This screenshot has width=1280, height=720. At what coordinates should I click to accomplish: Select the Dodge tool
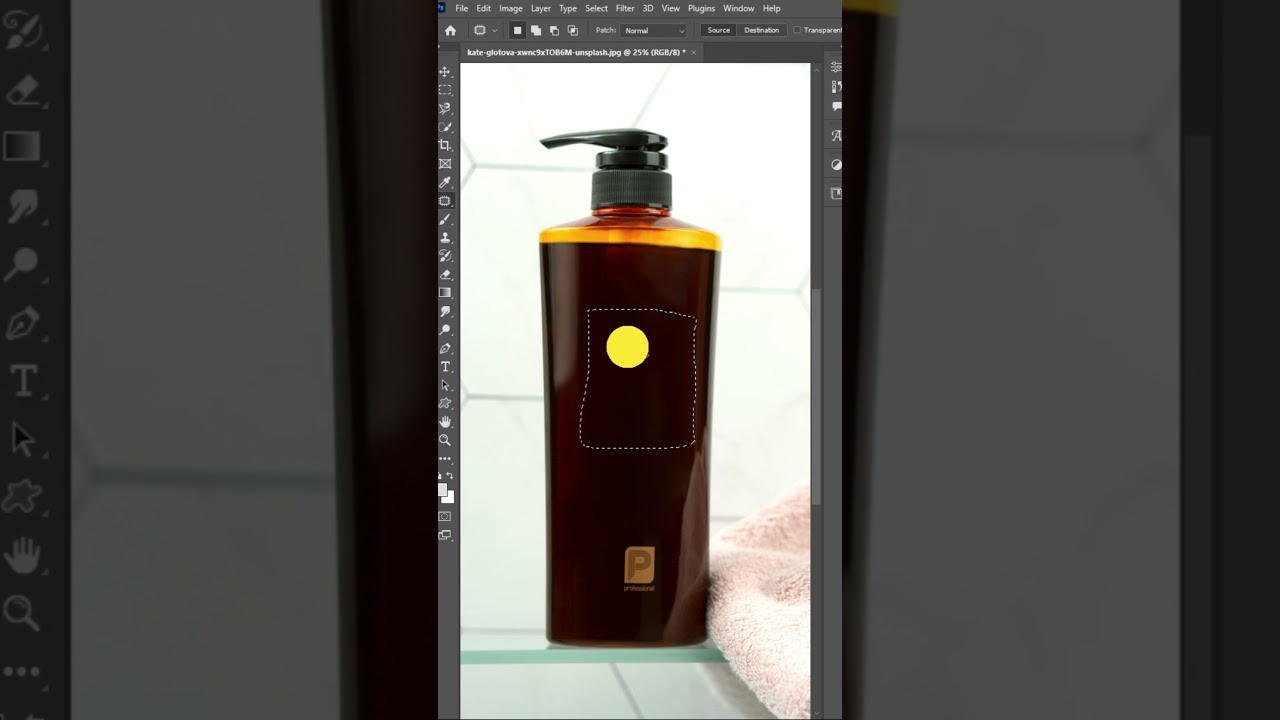point(445,330)
